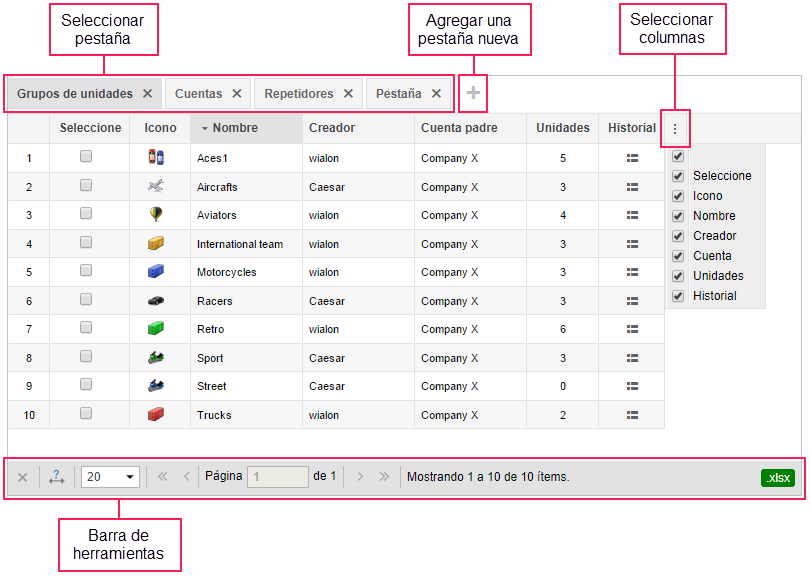Open history for Aviators group
The width and height of the screenshot is (810, 578).
coord(632,215)
